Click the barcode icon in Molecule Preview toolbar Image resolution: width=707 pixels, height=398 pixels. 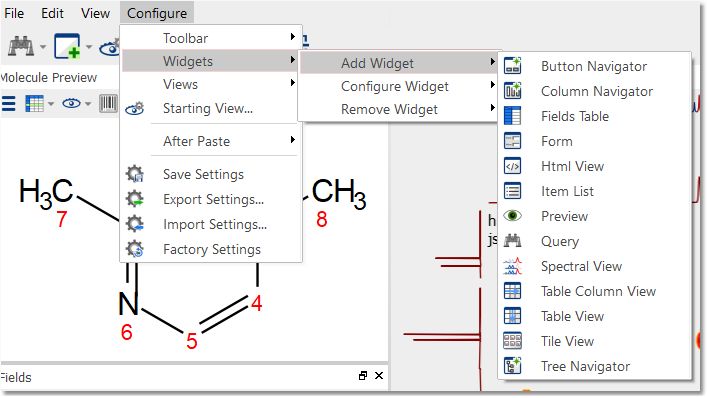[x=108, y=104]
